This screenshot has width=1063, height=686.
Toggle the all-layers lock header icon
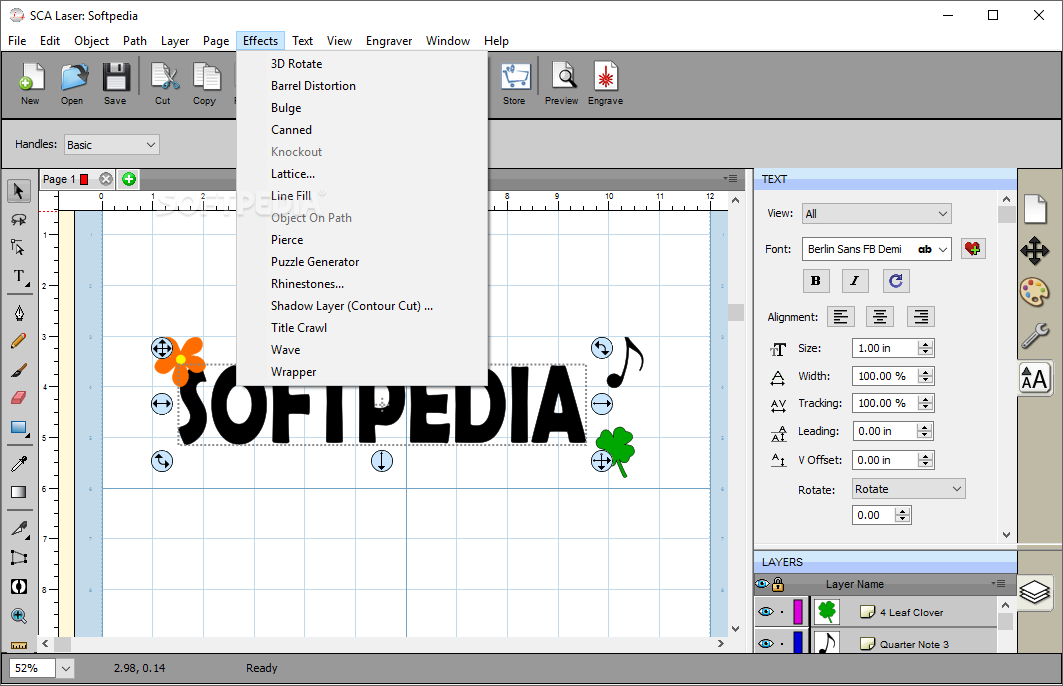(778, 584)
